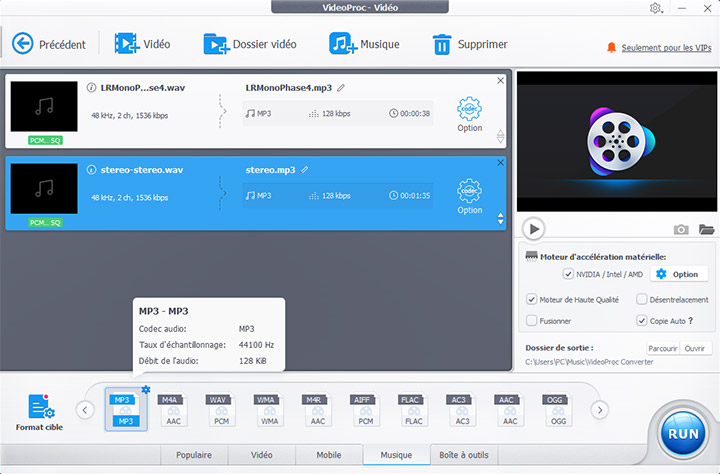Click the output path C:\Users\PC\Music text
Screen dimensions: 720x474
(589, 362)
